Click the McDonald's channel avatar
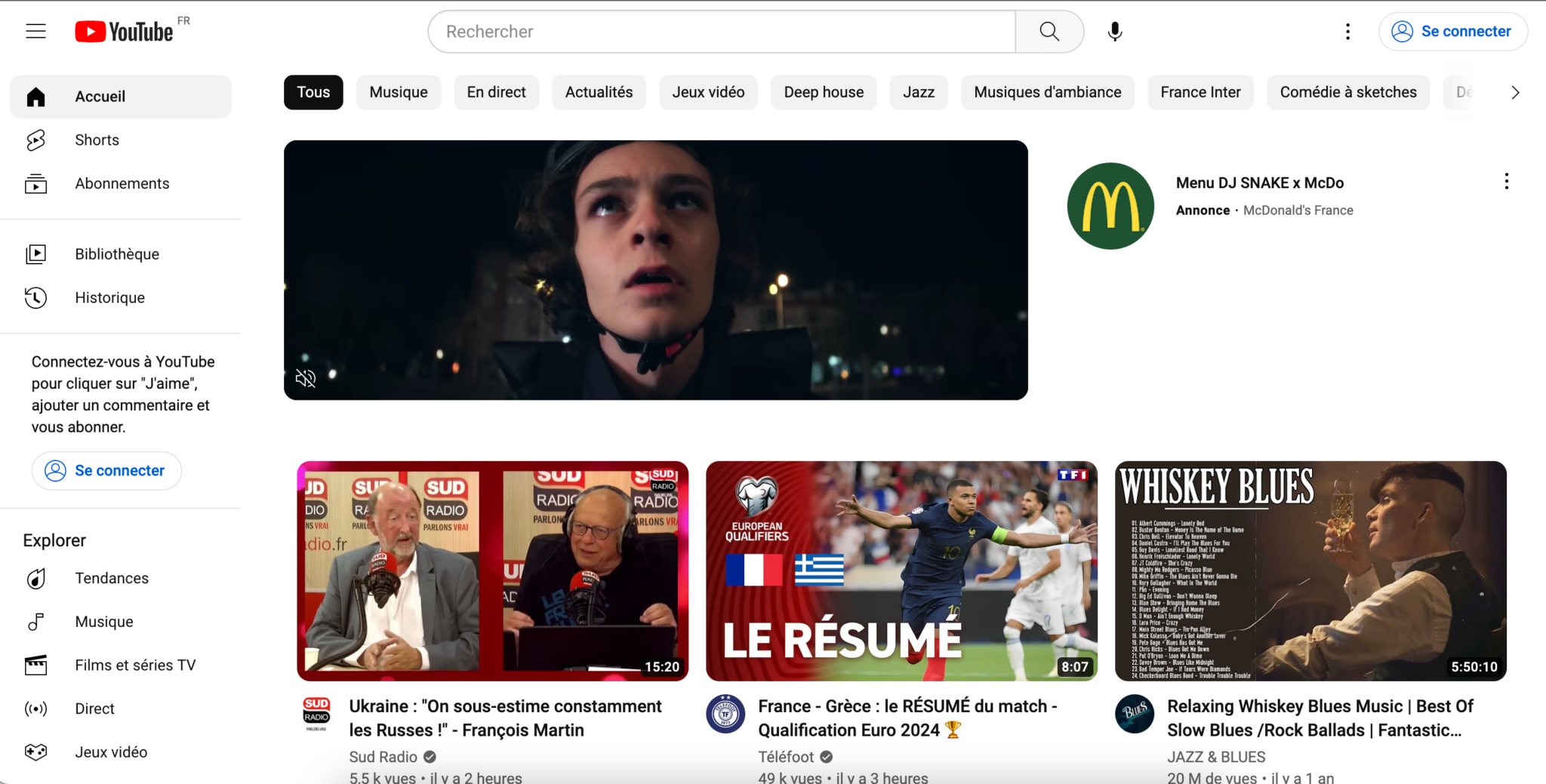The image size is (1546, 784). (x=1110, y=204)
